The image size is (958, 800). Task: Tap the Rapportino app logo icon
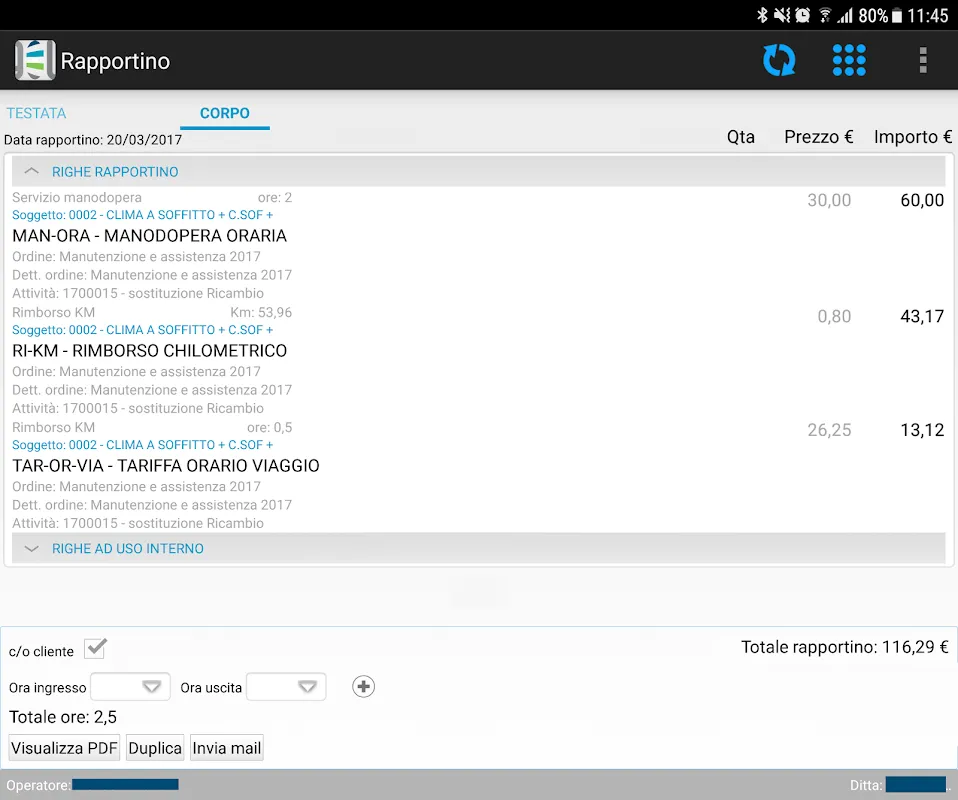[x=35, y=61]
